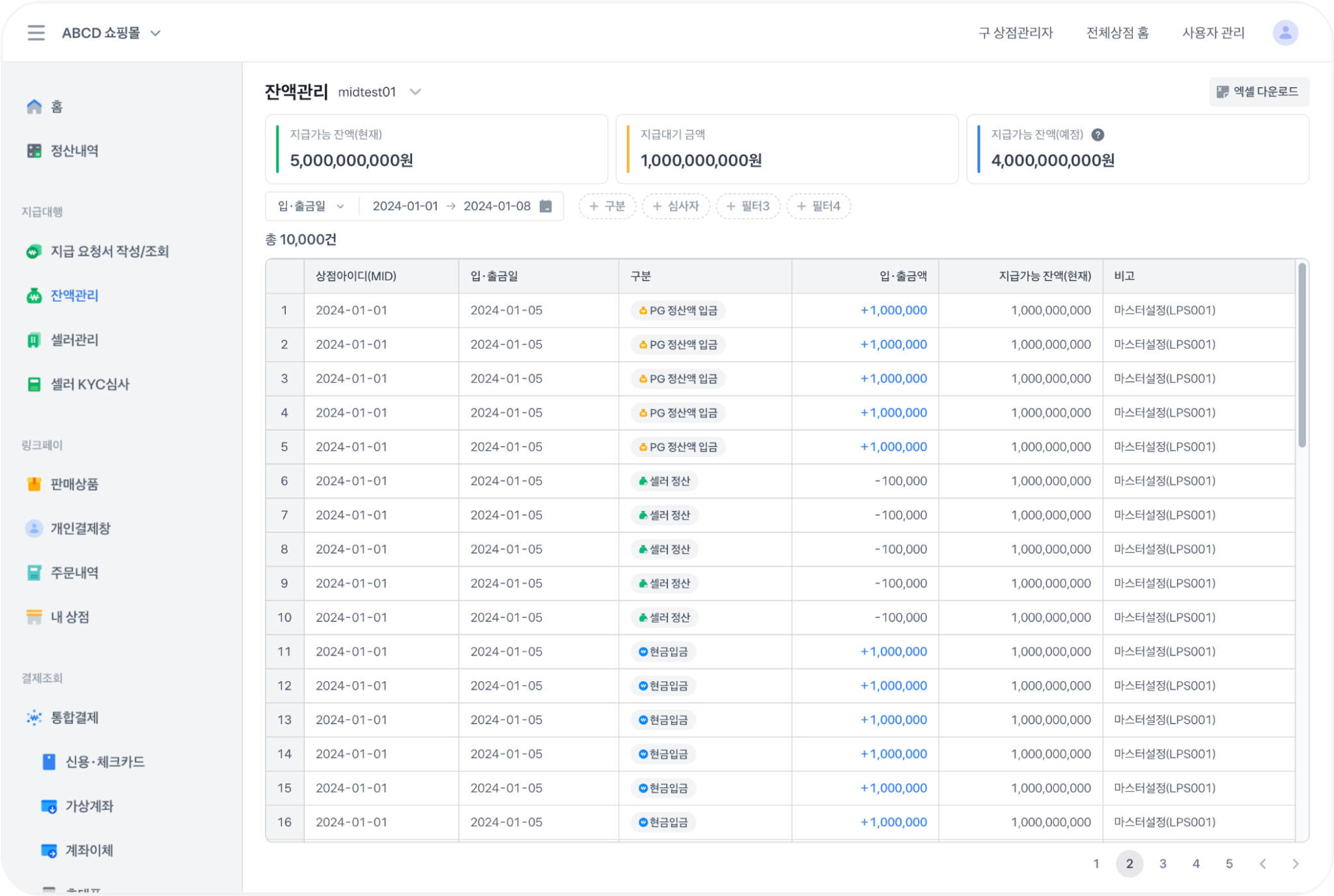The height and width of the screenshot is (896, 1334).
Task: Click the table vertical scrollbar
Action: click(x=1301, y=355)
